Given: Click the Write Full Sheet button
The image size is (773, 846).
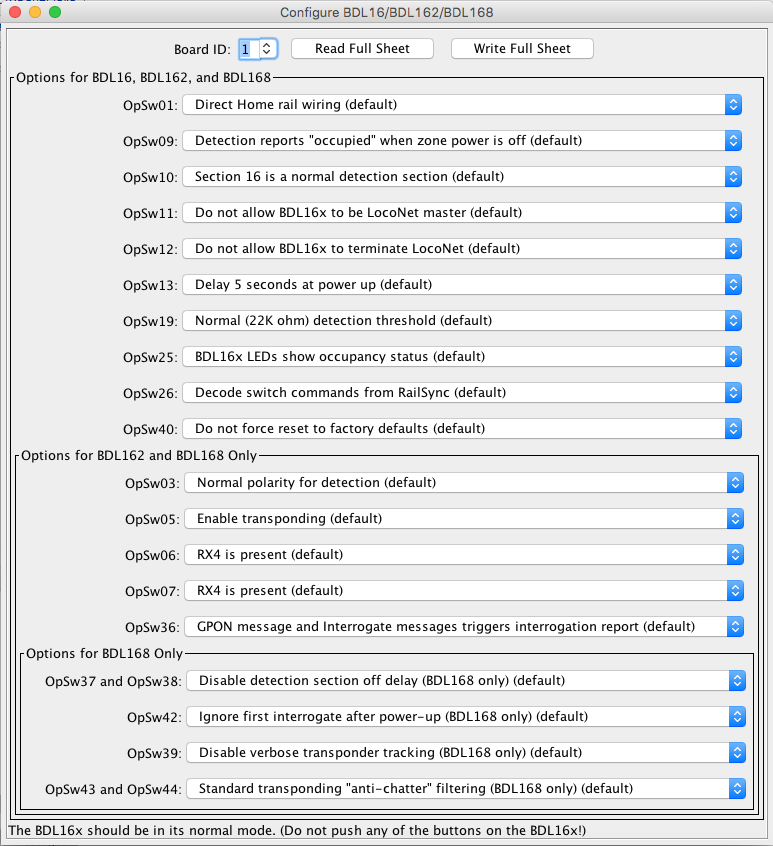Looking at the screenshot, I should click(522, 48).
